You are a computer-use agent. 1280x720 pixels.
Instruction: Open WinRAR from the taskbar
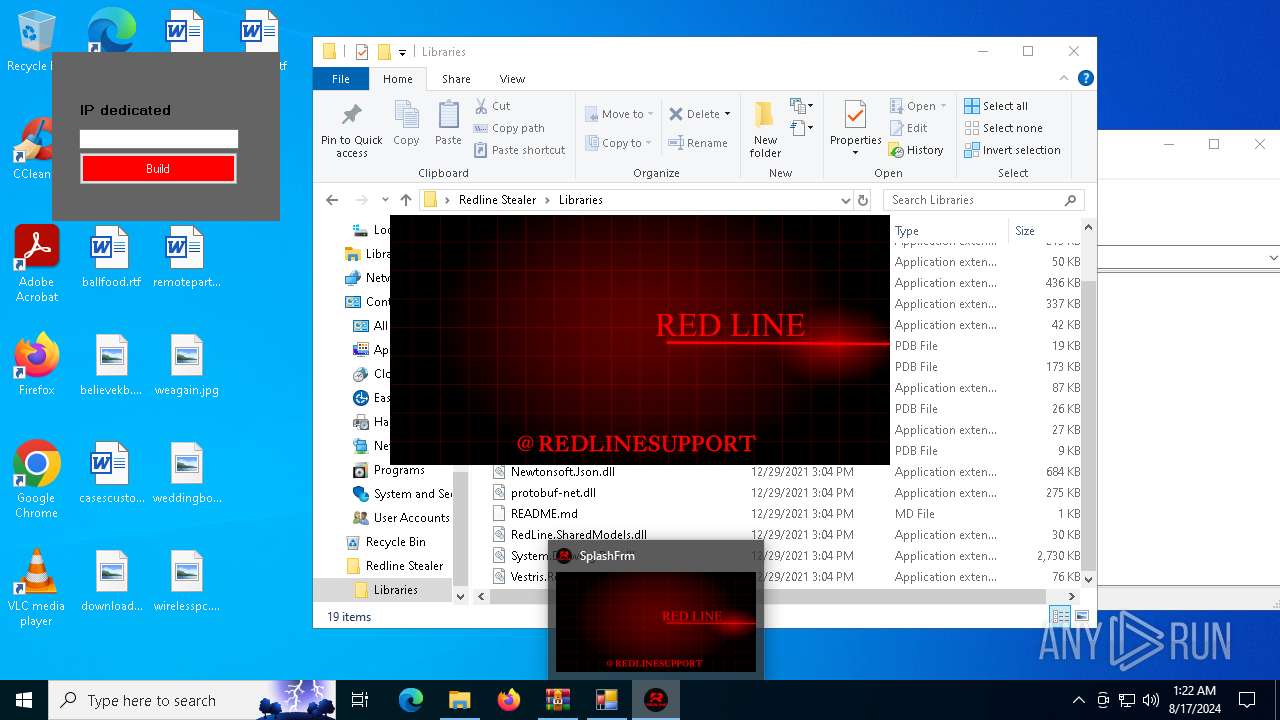point(557,700)
